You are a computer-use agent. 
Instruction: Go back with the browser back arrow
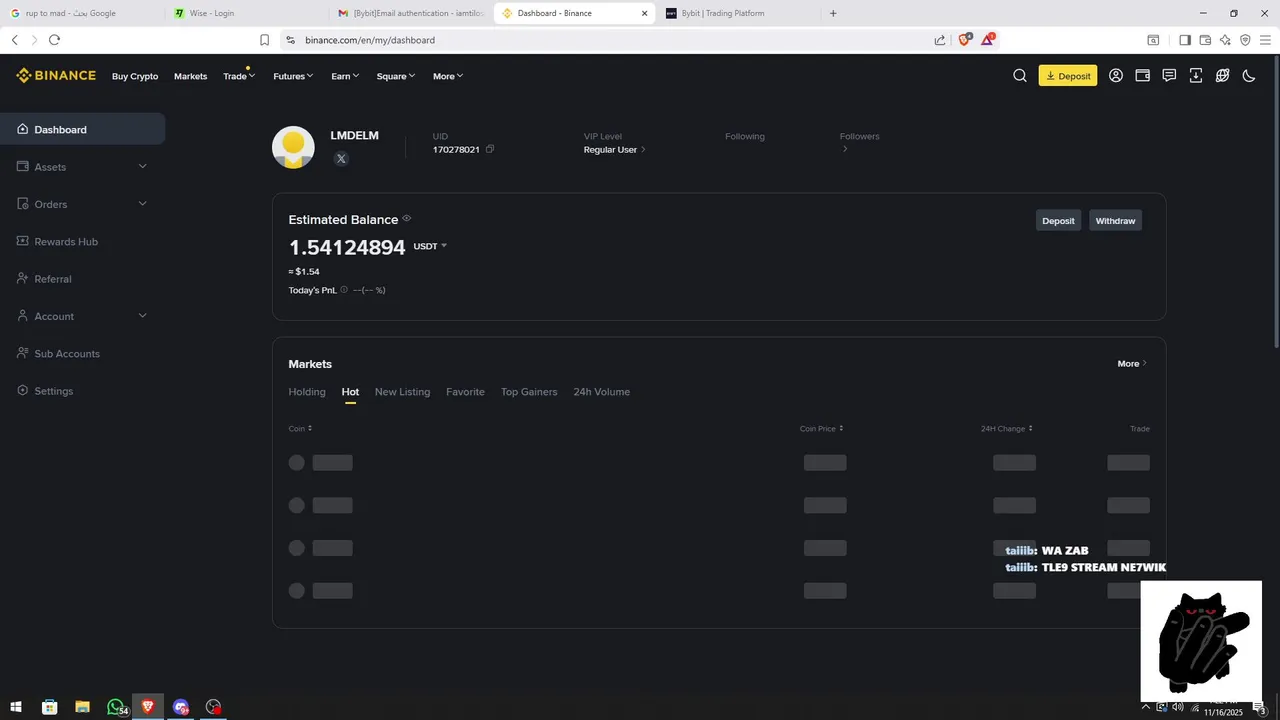pos(14,40)
